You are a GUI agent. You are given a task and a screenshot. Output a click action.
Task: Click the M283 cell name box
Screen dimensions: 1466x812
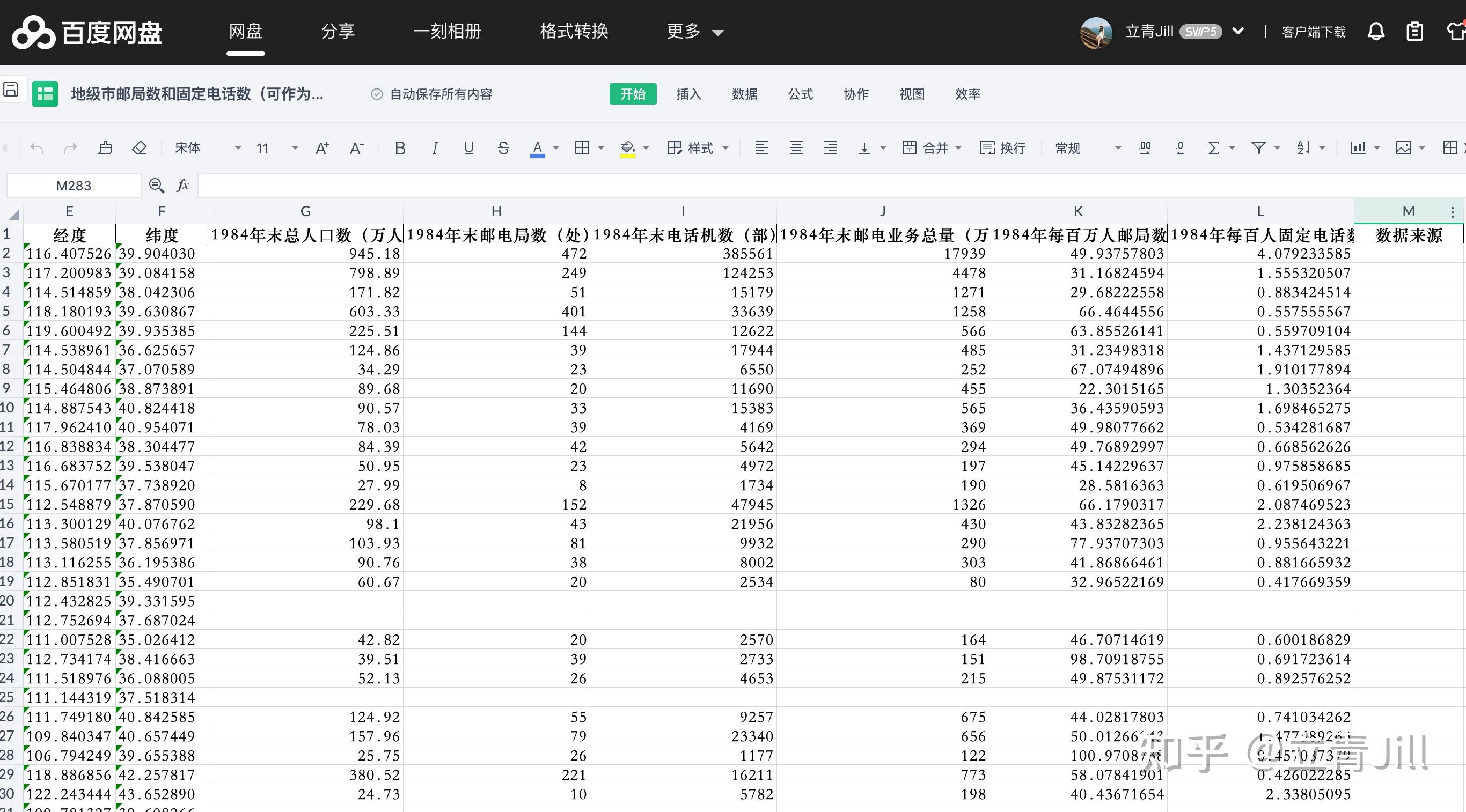coord(74,186)
